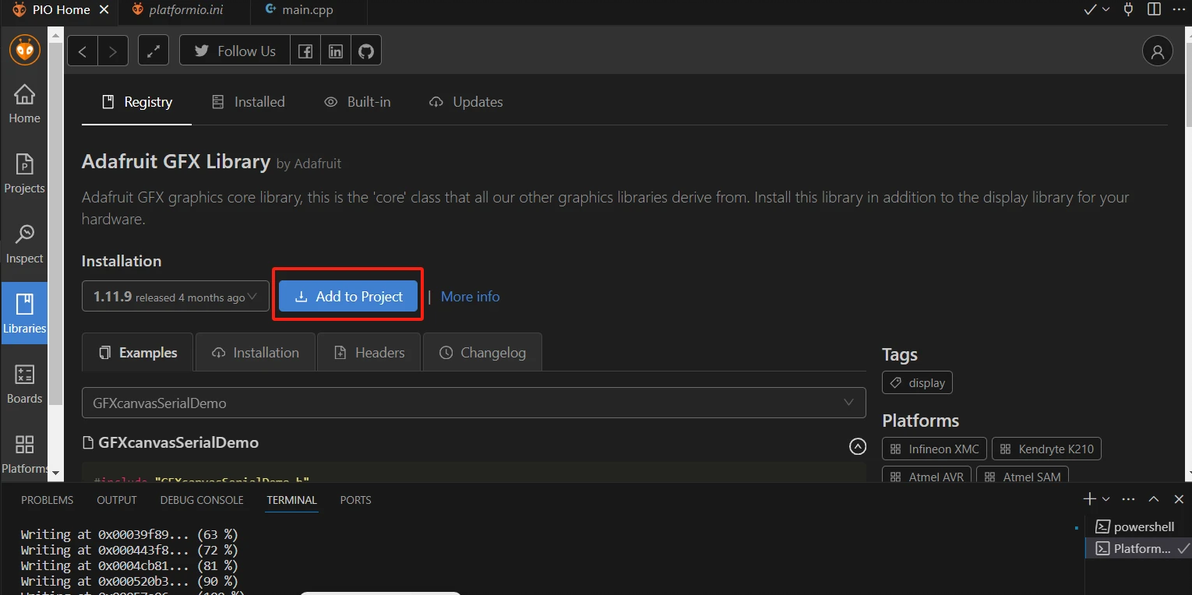Click the Atmel SAM platform tag

(x=1023, y=476)
